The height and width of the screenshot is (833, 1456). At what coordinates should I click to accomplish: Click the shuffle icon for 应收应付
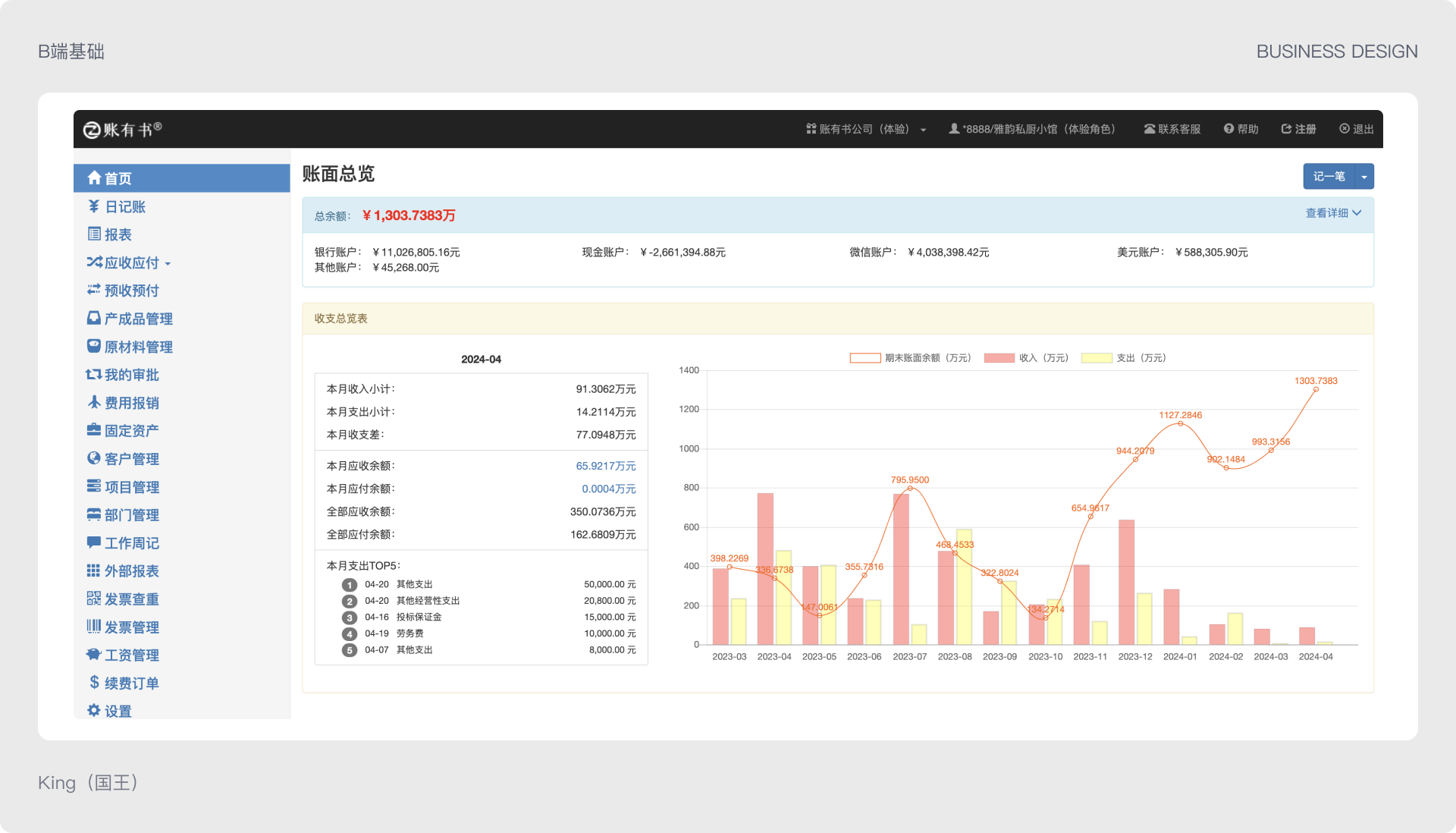[94, 262]
